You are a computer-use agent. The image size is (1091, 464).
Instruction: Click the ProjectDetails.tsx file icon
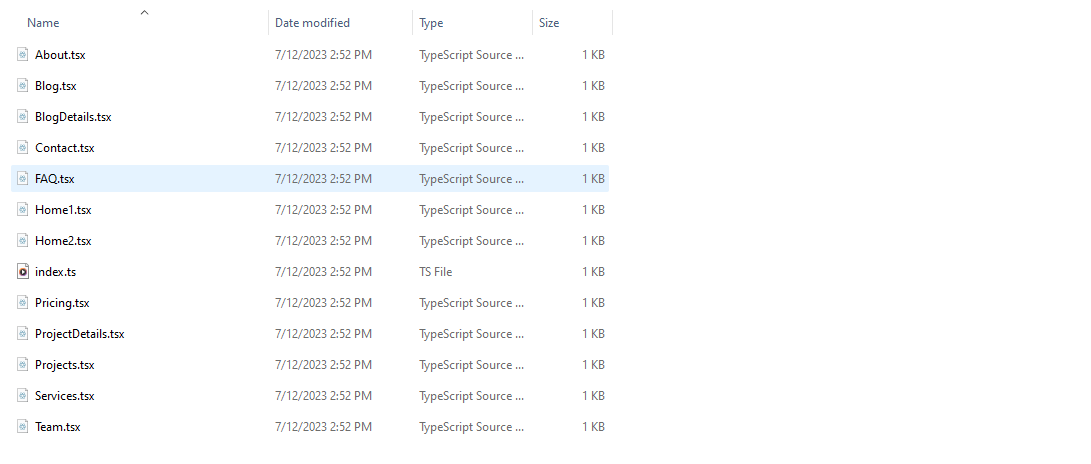[23, 333]
